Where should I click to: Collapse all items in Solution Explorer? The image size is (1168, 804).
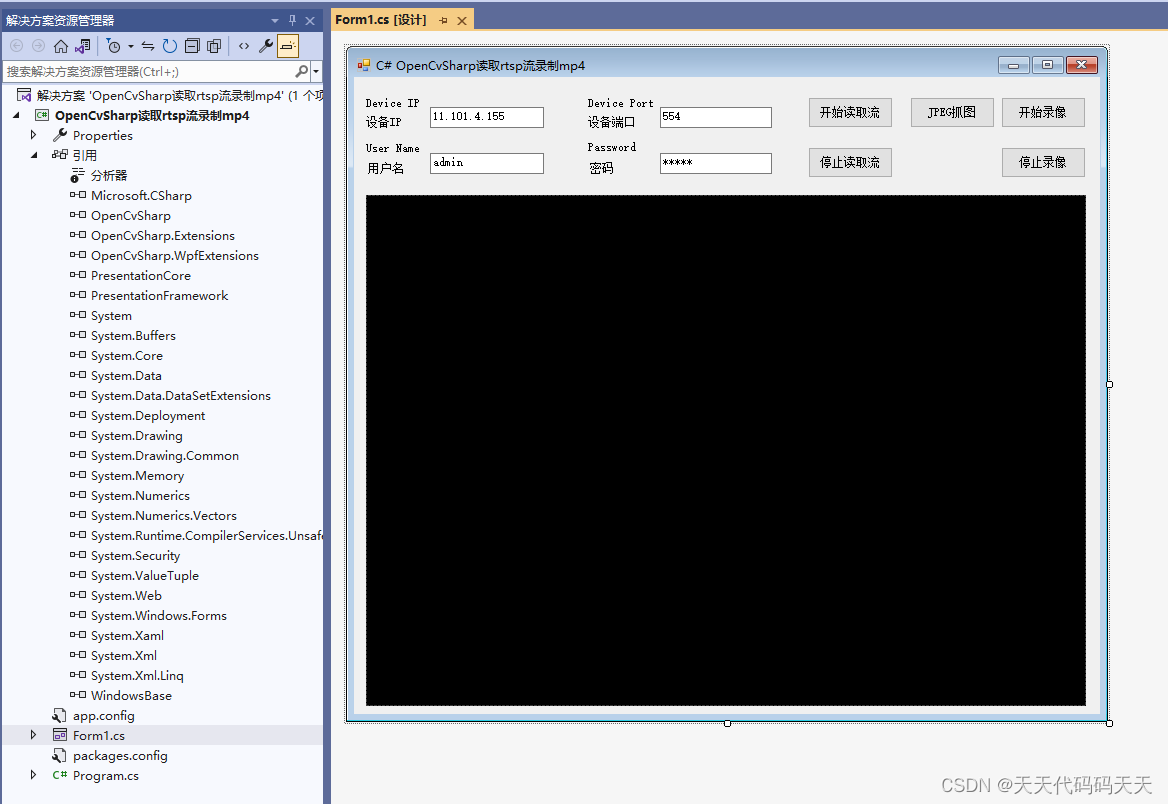tap(192, 46)
